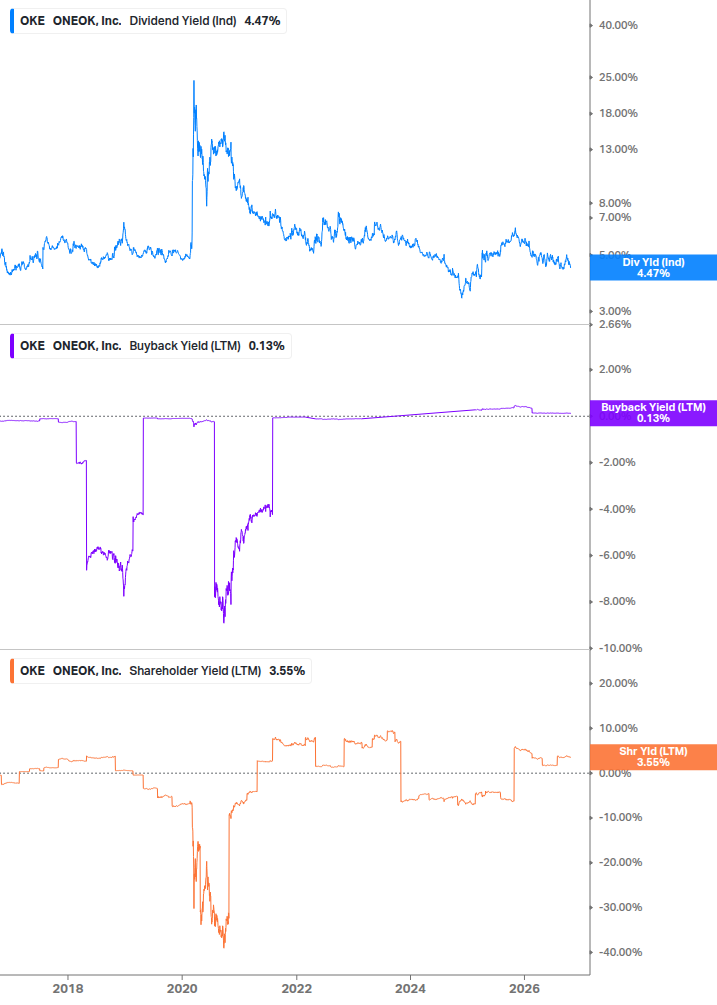The height and width of the screenshot is (1005, 717).
Task: Click the 13.00% label on the dividend axis
Action: click(618, 149)
